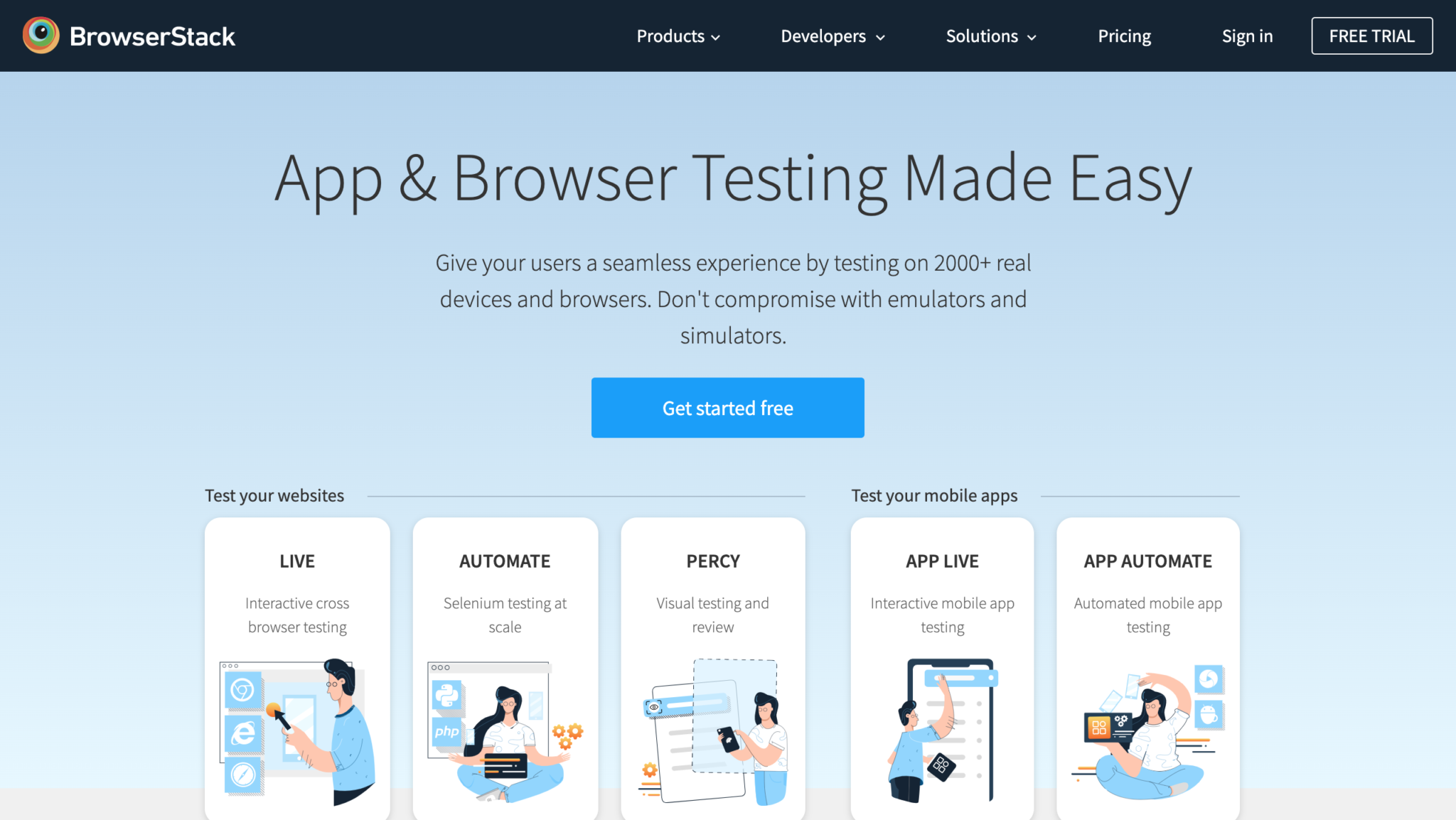Expand the Developers dropdown menu
Viewport: 1456px width, 820px height.
pos(832,35)
